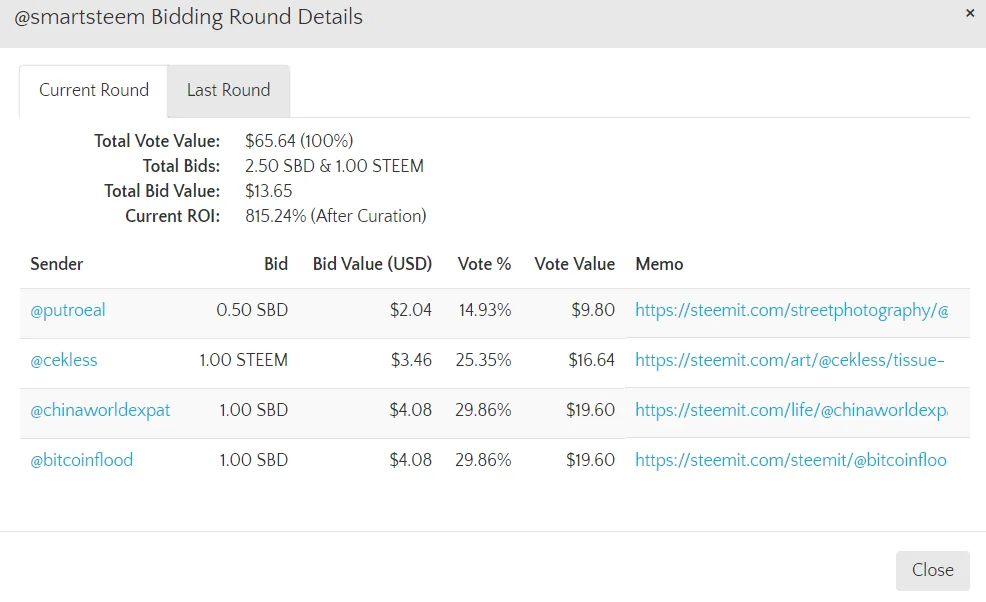
Task: Open @putroeal sender profile link
Action: tap(68, 310)
